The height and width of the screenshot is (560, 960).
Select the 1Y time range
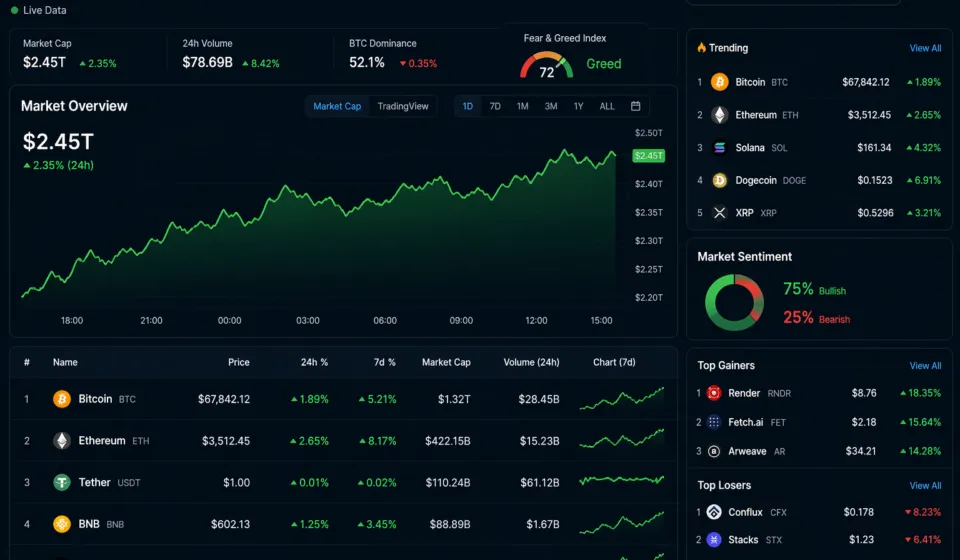coord(578,106)
